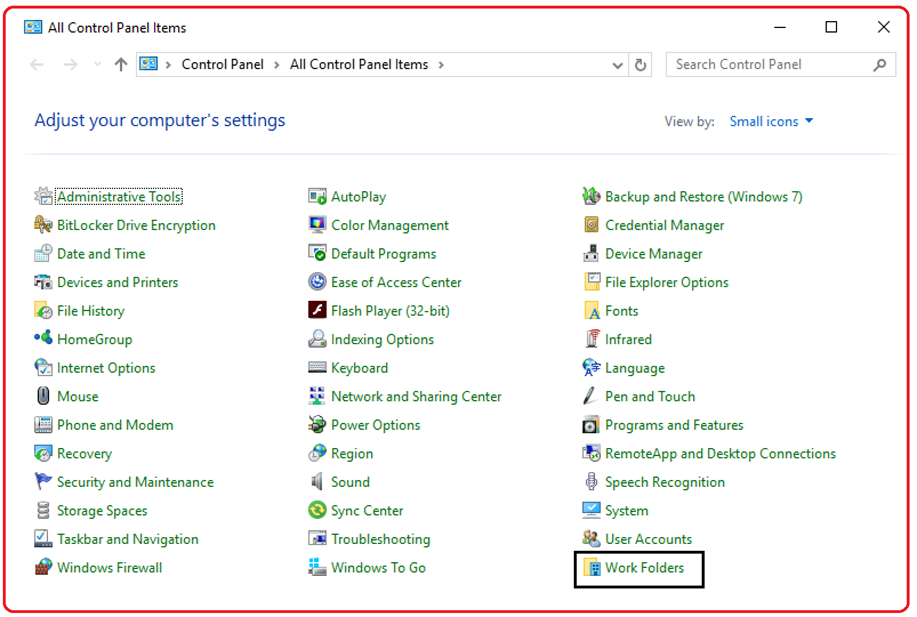Open the Administrative Tools gear icon

click(43, 197)
